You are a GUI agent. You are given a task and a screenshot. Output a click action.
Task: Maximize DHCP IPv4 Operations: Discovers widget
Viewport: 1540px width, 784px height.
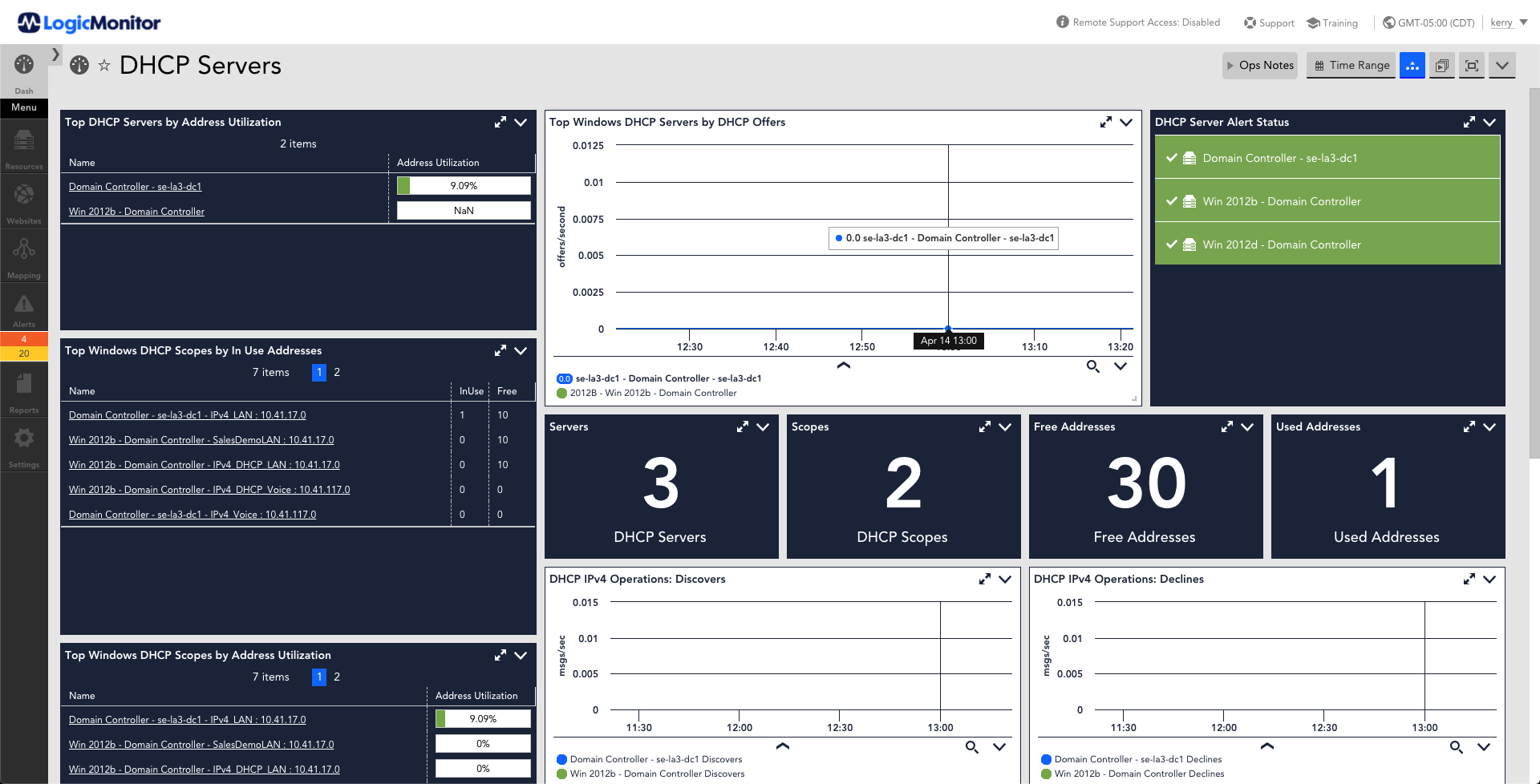pyautogui.click(x=985, y=579)
